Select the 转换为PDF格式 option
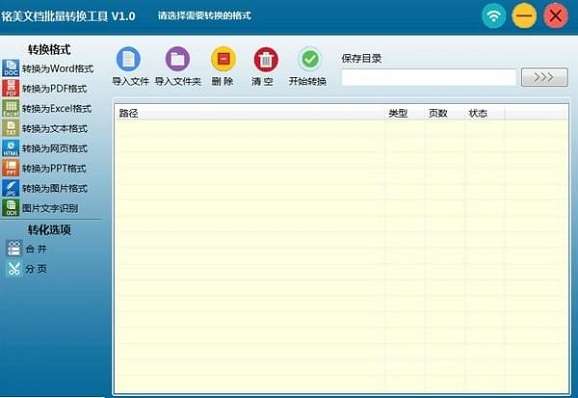The height and width of the screenshot is (398, 578). [45, 88]
